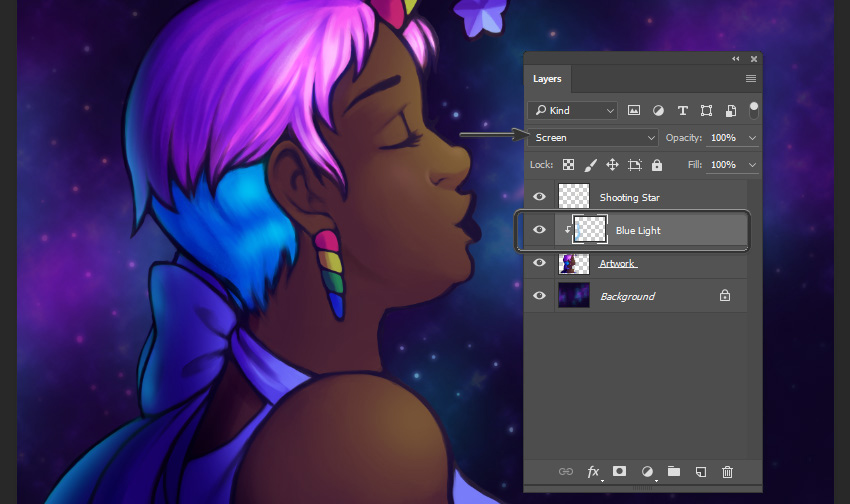
Task: Select the Shooting Star layer name
Action: tap(629, 198)
